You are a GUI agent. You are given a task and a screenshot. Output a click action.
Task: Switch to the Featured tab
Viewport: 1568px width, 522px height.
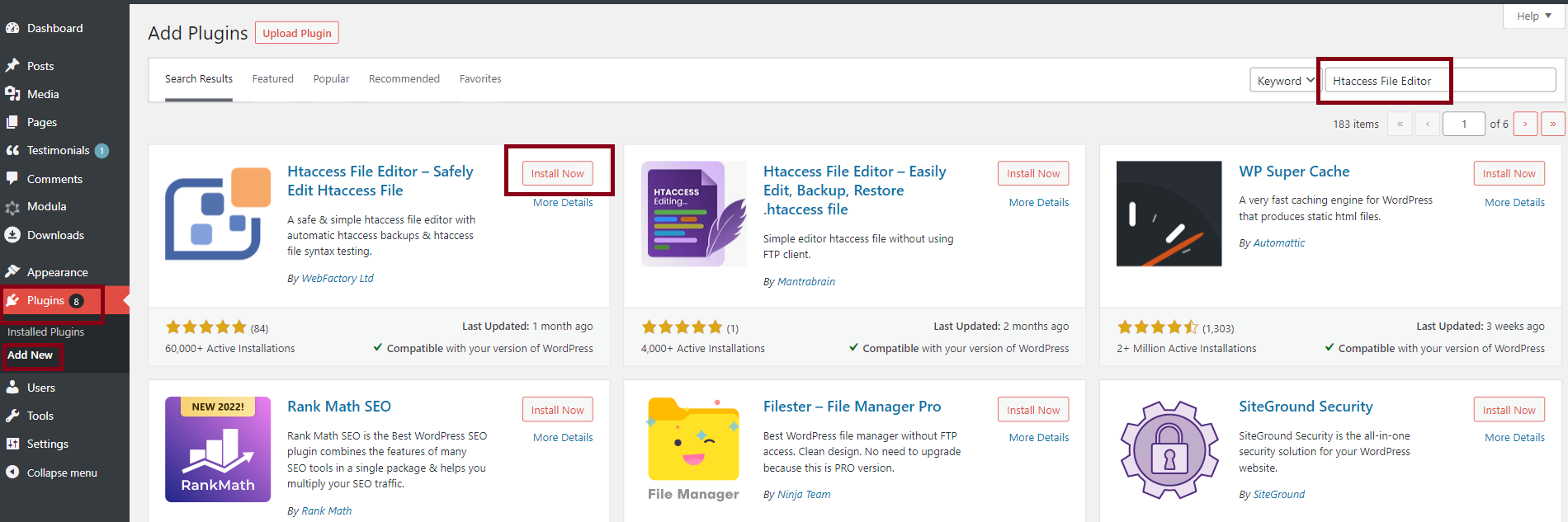[273, 79]
